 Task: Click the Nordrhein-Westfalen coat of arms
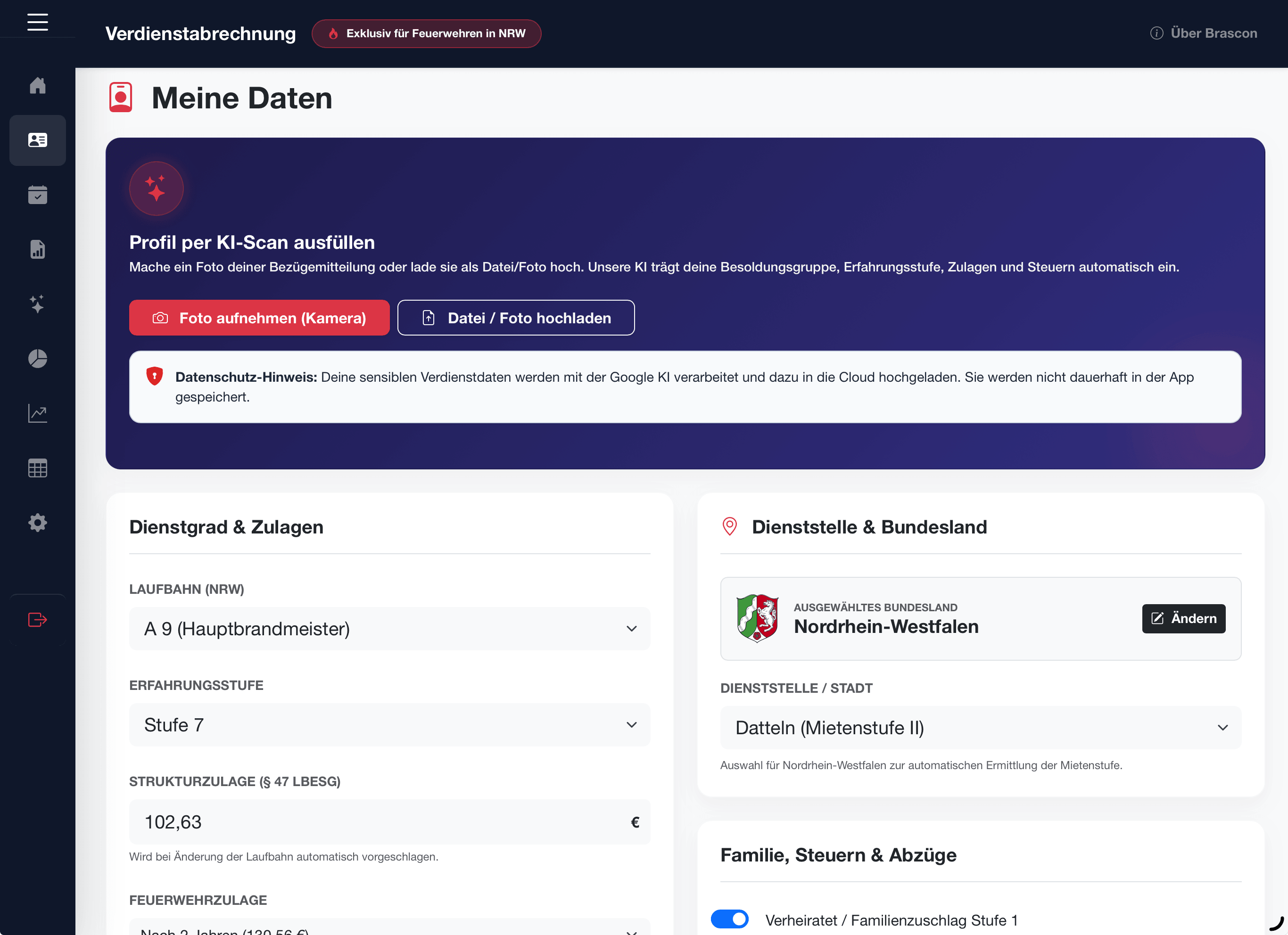(757, 618)
